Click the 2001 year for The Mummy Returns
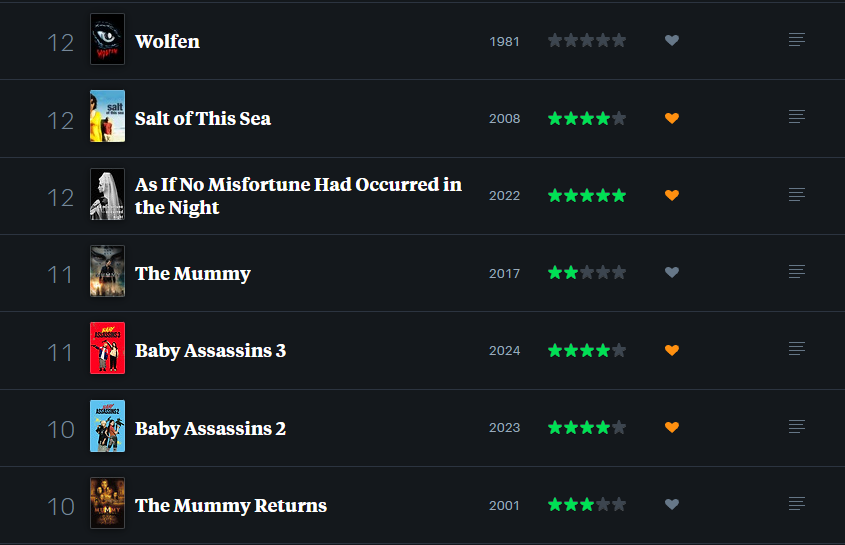Image resolution: width=845 pixels, height=545 pixels. point(504,506)
